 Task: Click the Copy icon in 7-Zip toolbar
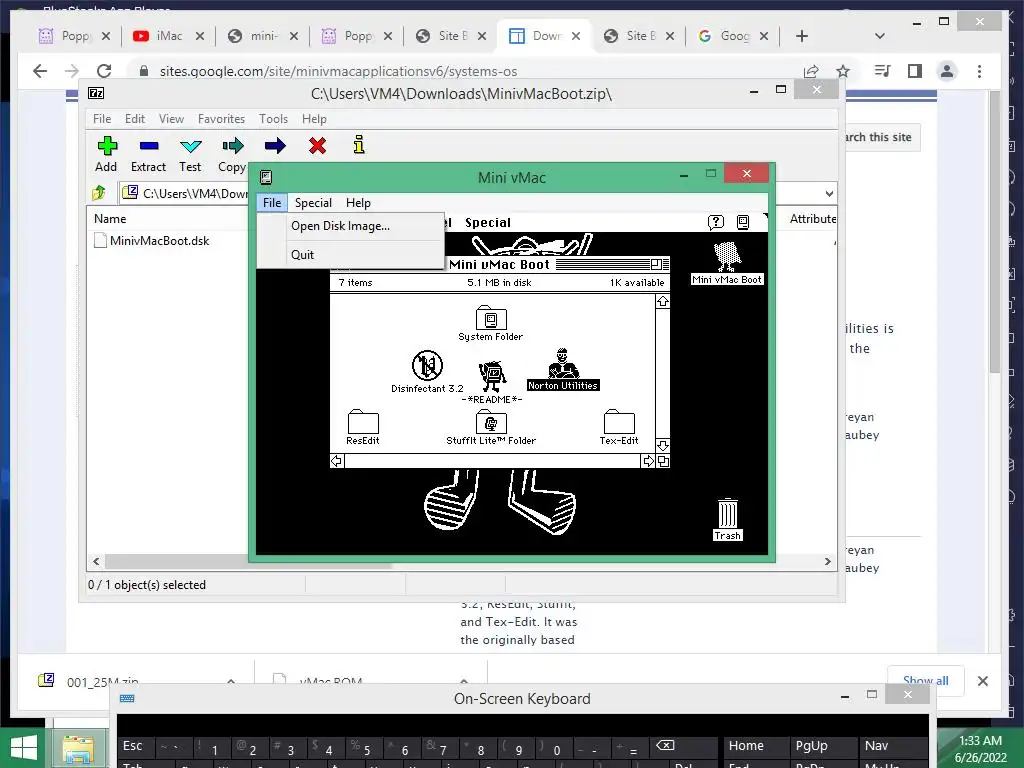pyautogui.click(x=232, y=154)
